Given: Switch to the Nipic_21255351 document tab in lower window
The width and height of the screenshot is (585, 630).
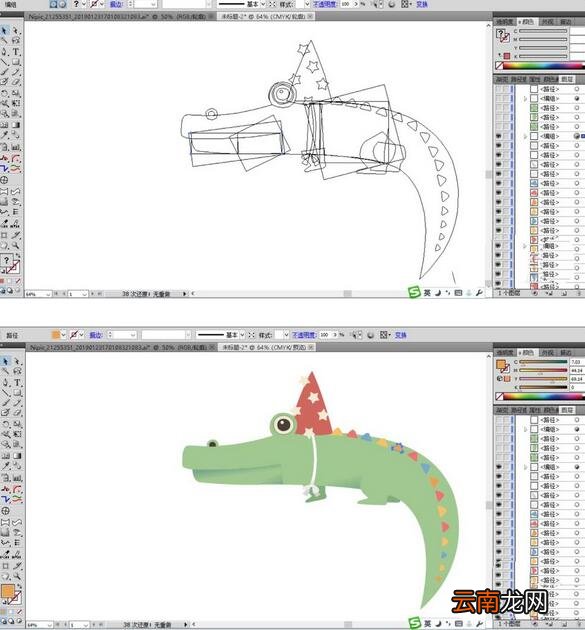Looking at the screenshot, I should [121, 347].
